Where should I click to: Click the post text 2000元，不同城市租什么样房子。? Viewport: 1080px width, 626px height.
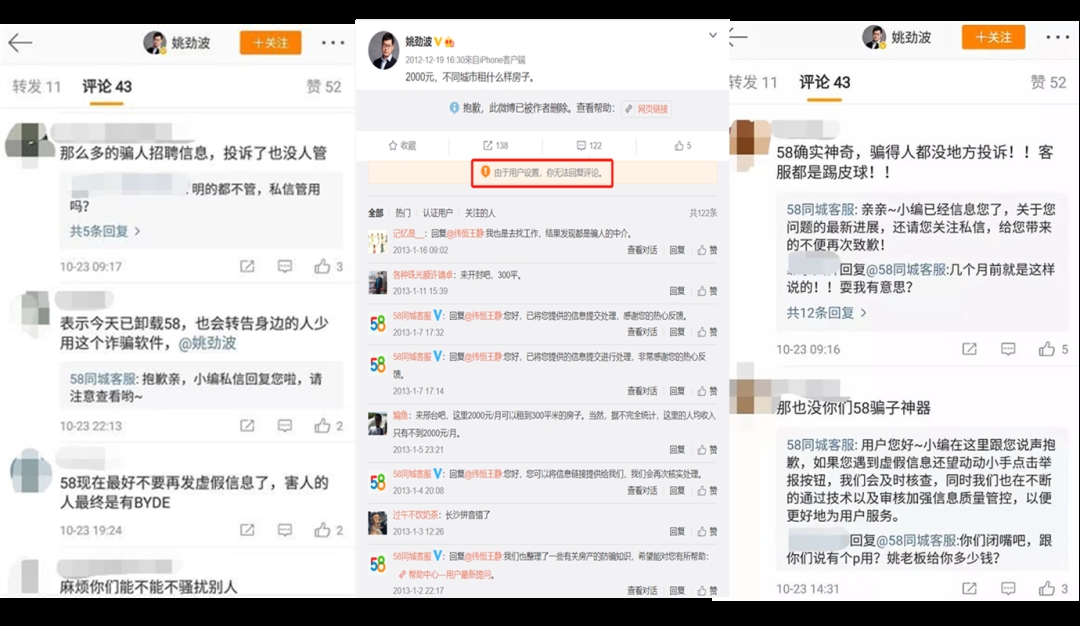[470, 77]
